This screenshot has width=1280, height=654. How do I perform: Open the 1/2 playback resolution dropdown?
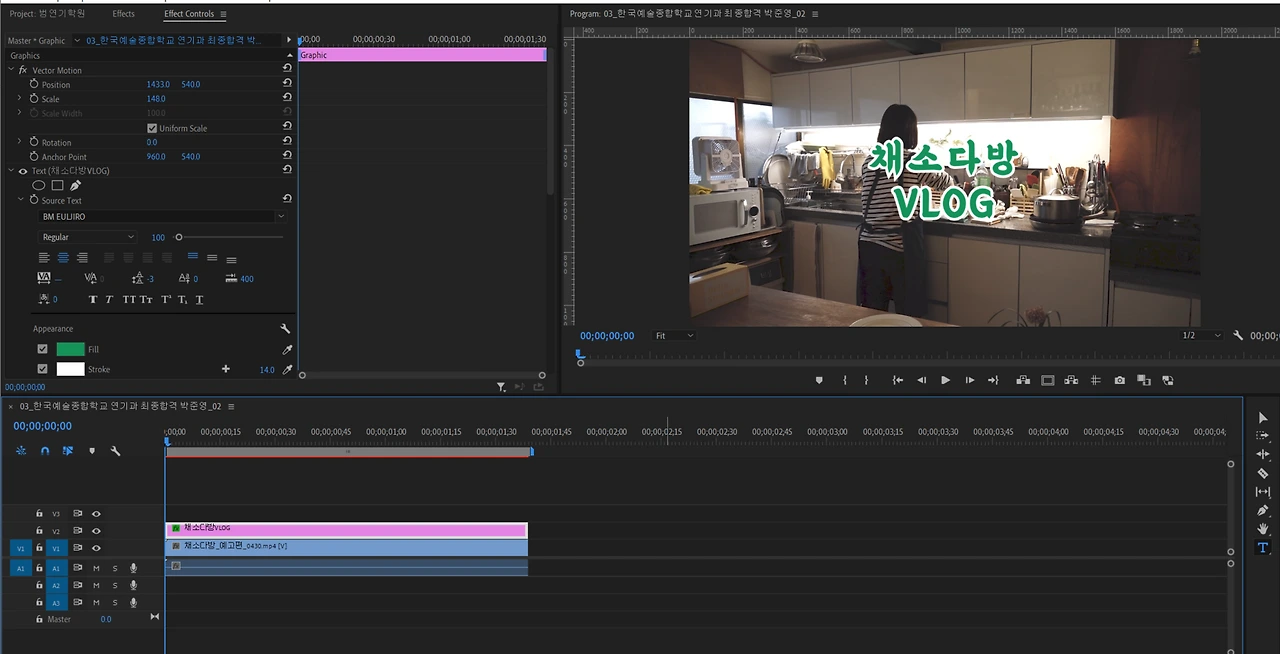click(x=1200, y=336)
